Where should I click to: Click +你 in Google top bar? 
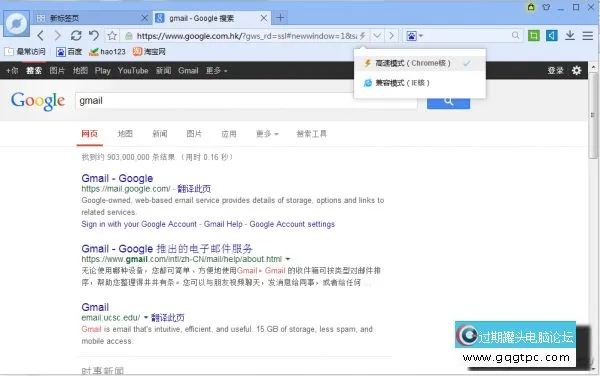coord(12,71)
